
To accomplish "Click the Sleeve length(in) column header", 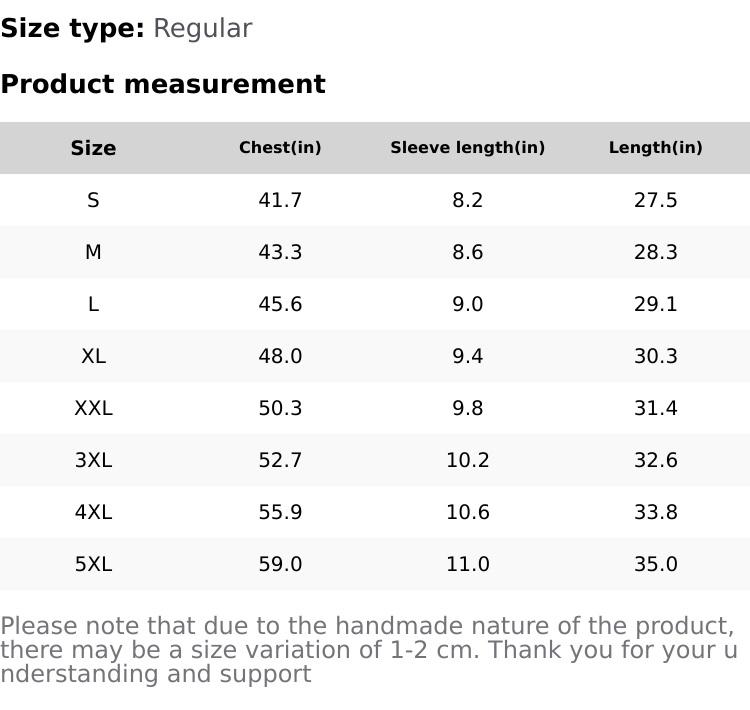I will click(467, 148).
